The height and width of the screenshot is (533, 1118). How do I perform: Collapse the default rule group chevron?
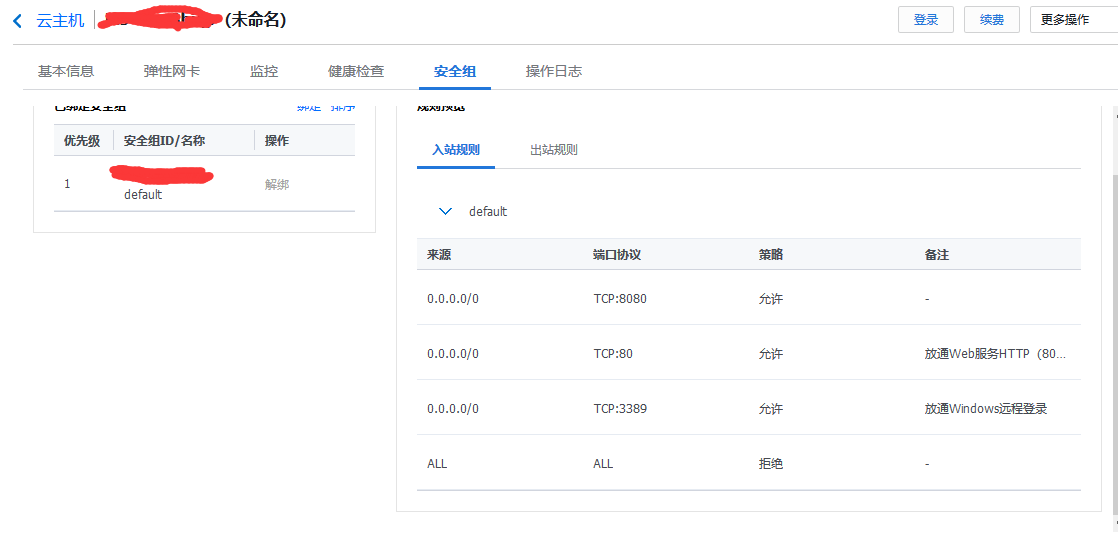pos(446,212)
